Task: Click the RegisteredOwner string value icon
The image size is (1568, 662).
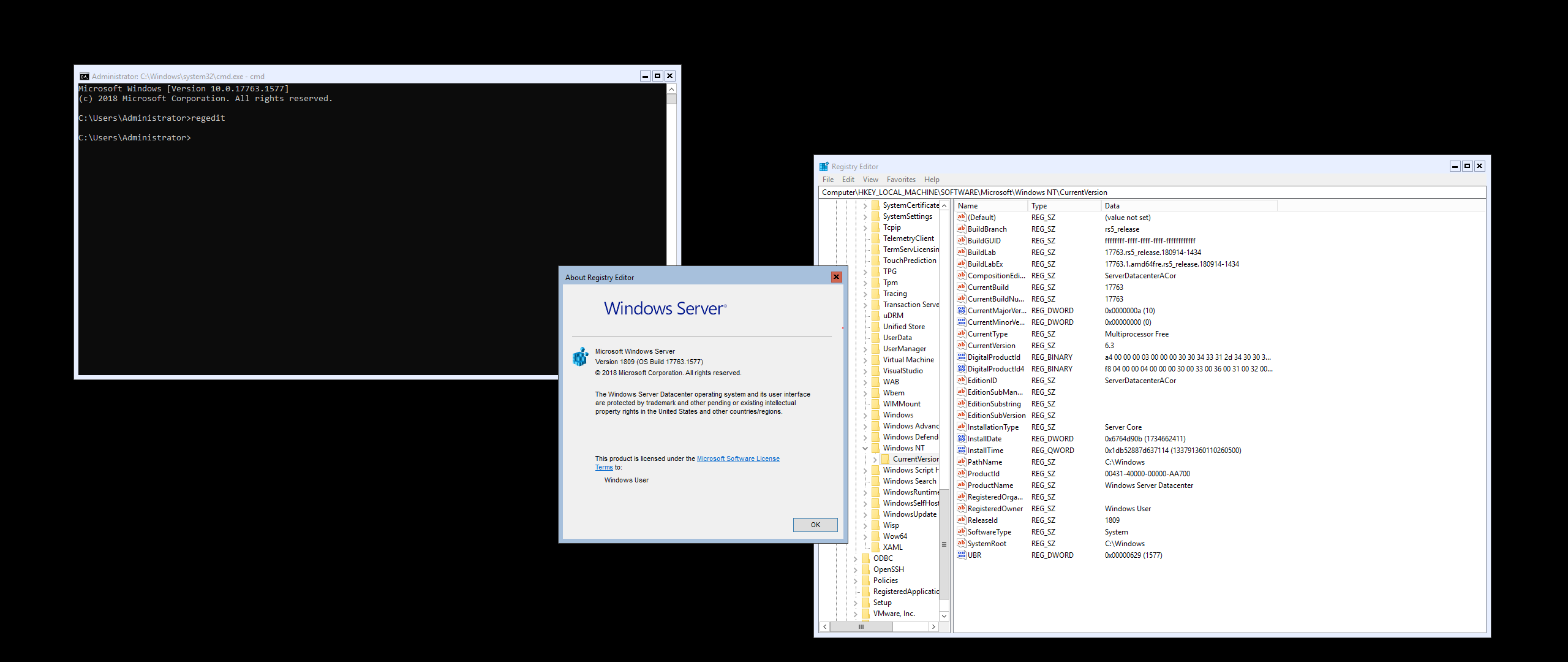Action: (962, 509)
